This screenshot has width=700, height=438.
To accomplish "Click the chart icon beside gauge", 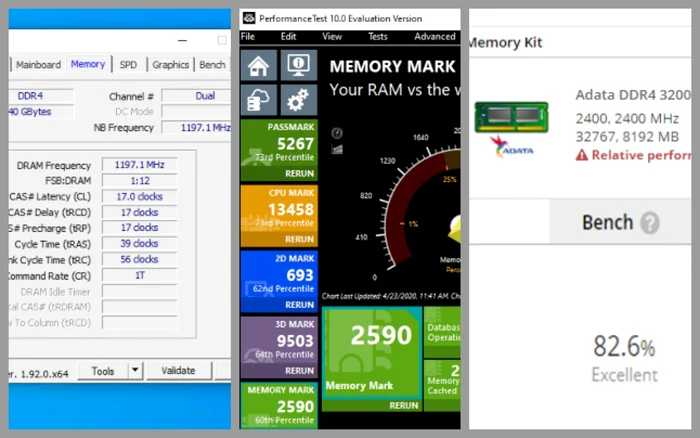I will [337, 149].
